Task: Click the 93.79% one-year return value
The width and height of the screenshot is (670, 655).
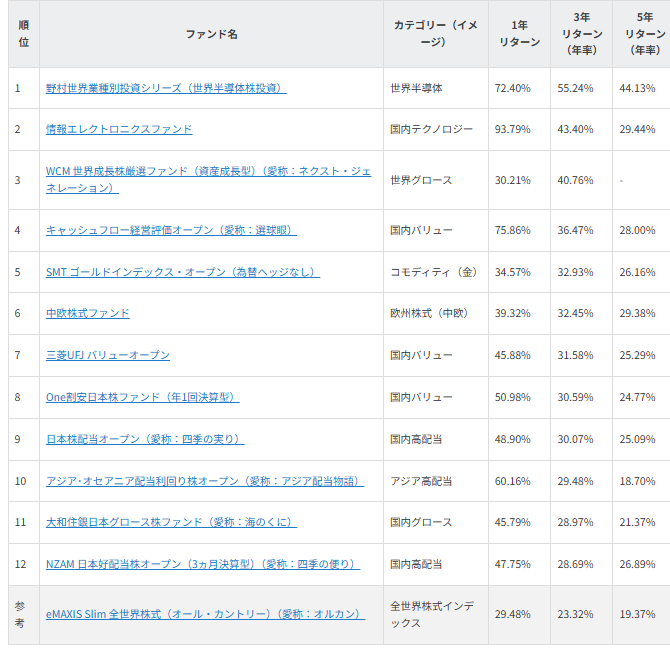Action: click(x=512, y=129)
